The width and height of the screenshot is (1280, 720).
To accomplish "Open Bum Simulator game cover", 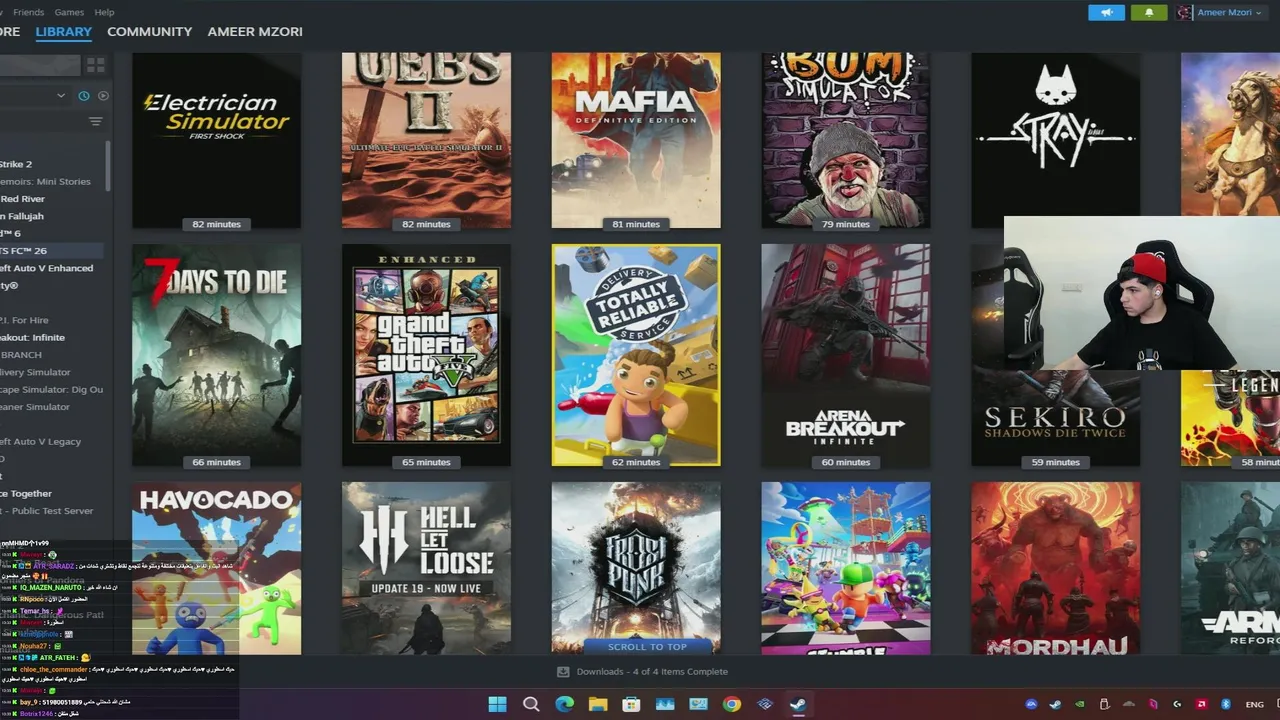I will point(846,140).
